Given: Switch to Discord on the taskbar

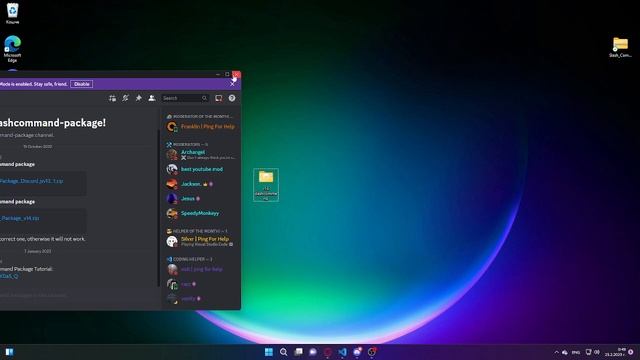Looking at the screenshot, I should coord(357,352).
